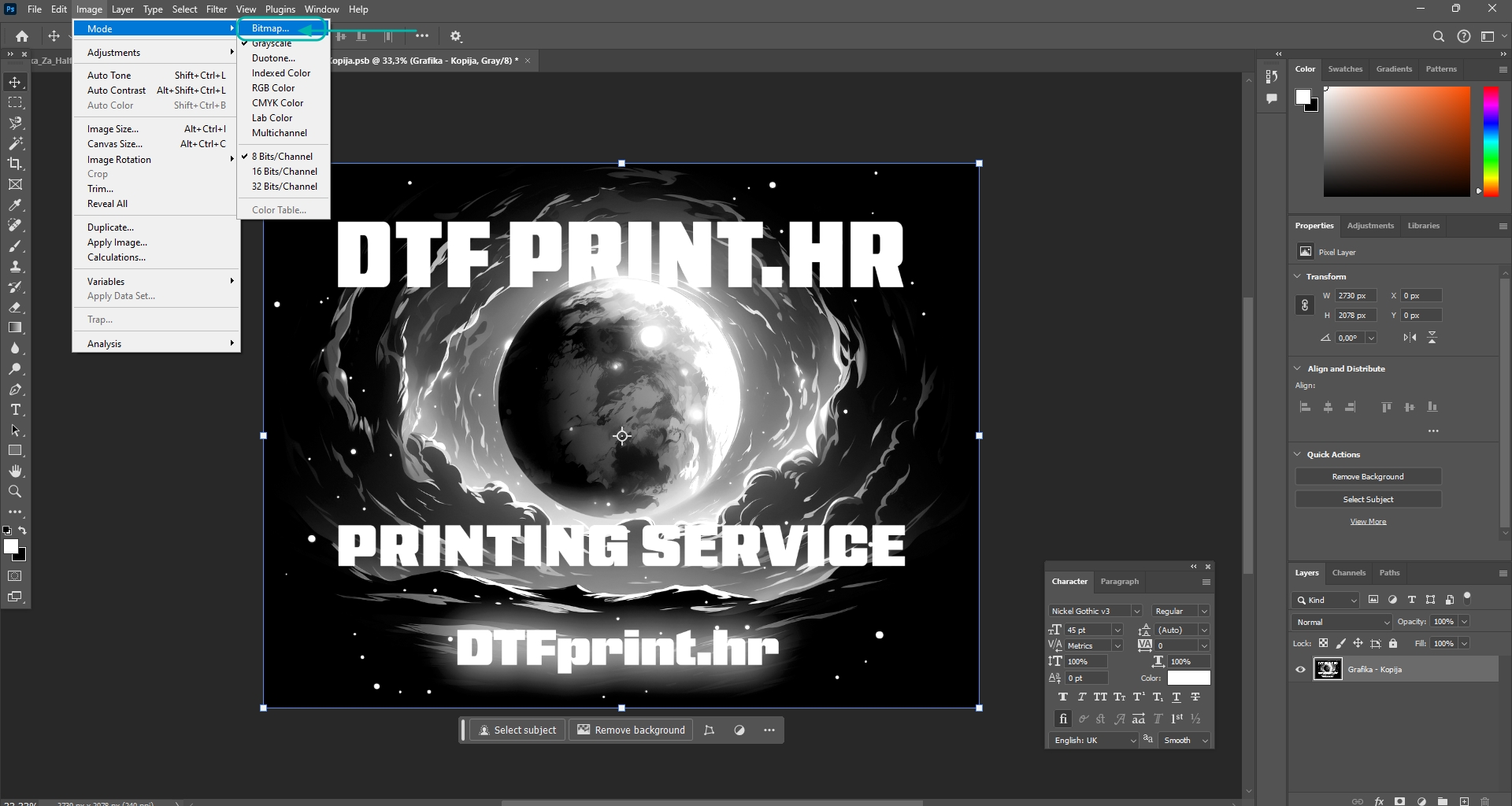
Task: Select the Zoom tool
Action: pos(15,491)
